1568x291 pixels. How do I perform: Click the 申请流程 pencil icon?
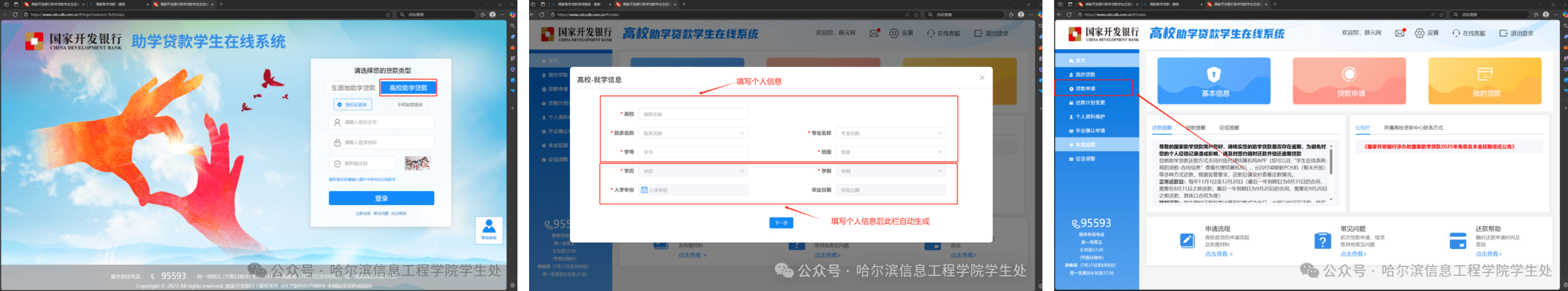pyautogui.click(x=1187, y=240)
